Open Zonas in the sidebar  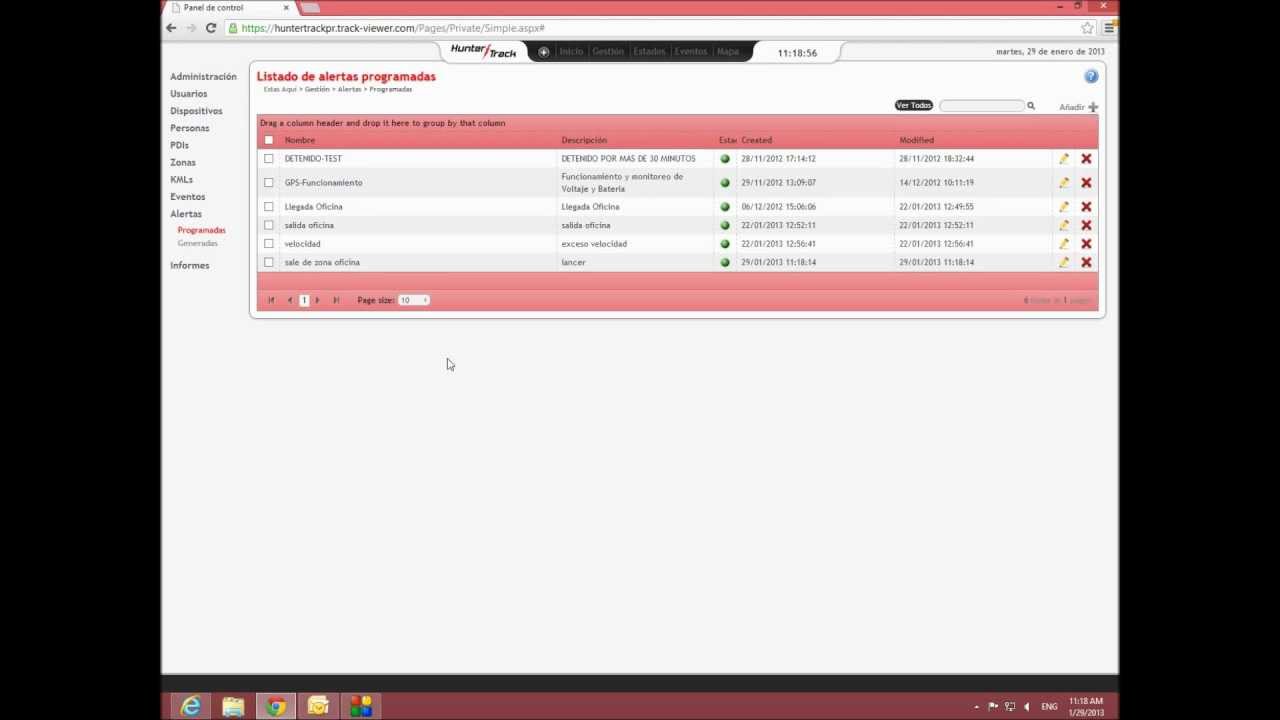[x=183, y=162]
